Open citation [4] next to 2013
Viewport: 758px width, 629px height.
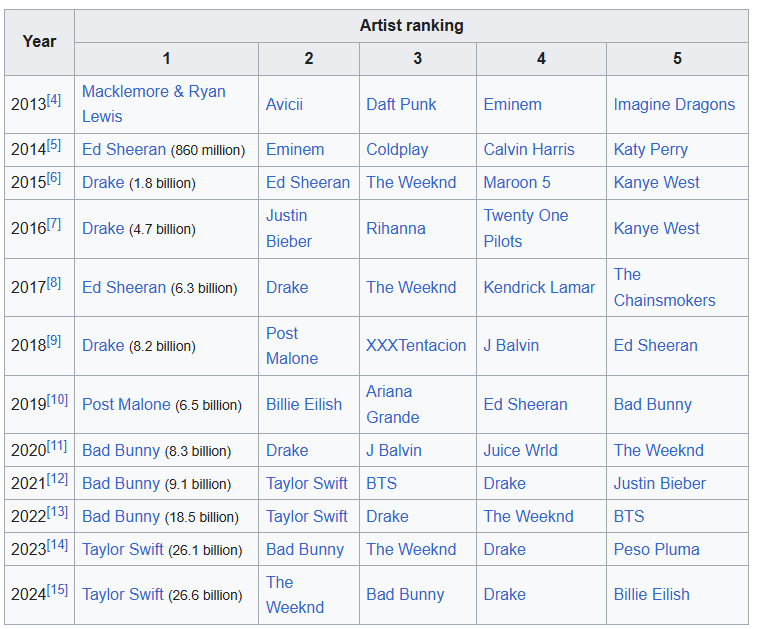pyautogui.click(x=54, y=100)
